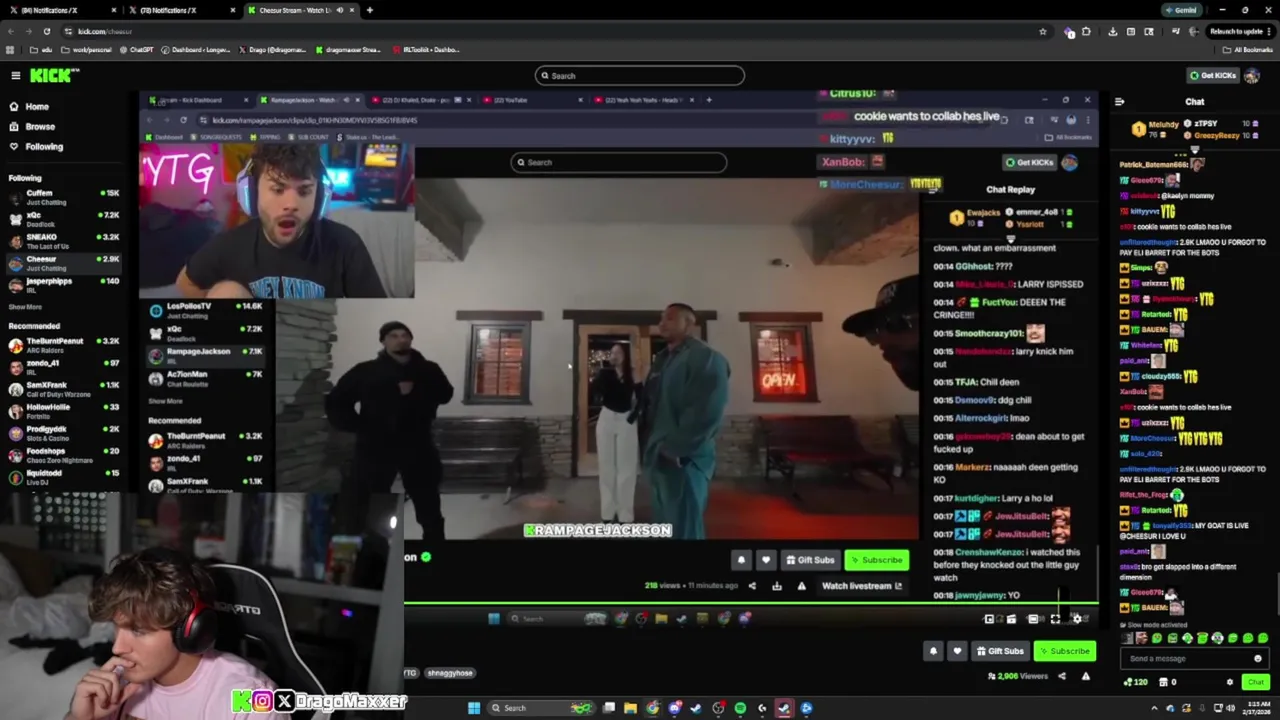
Task: Open the IRLToolkit Dashboard bookmark
Action: click(x=425, y=49)
